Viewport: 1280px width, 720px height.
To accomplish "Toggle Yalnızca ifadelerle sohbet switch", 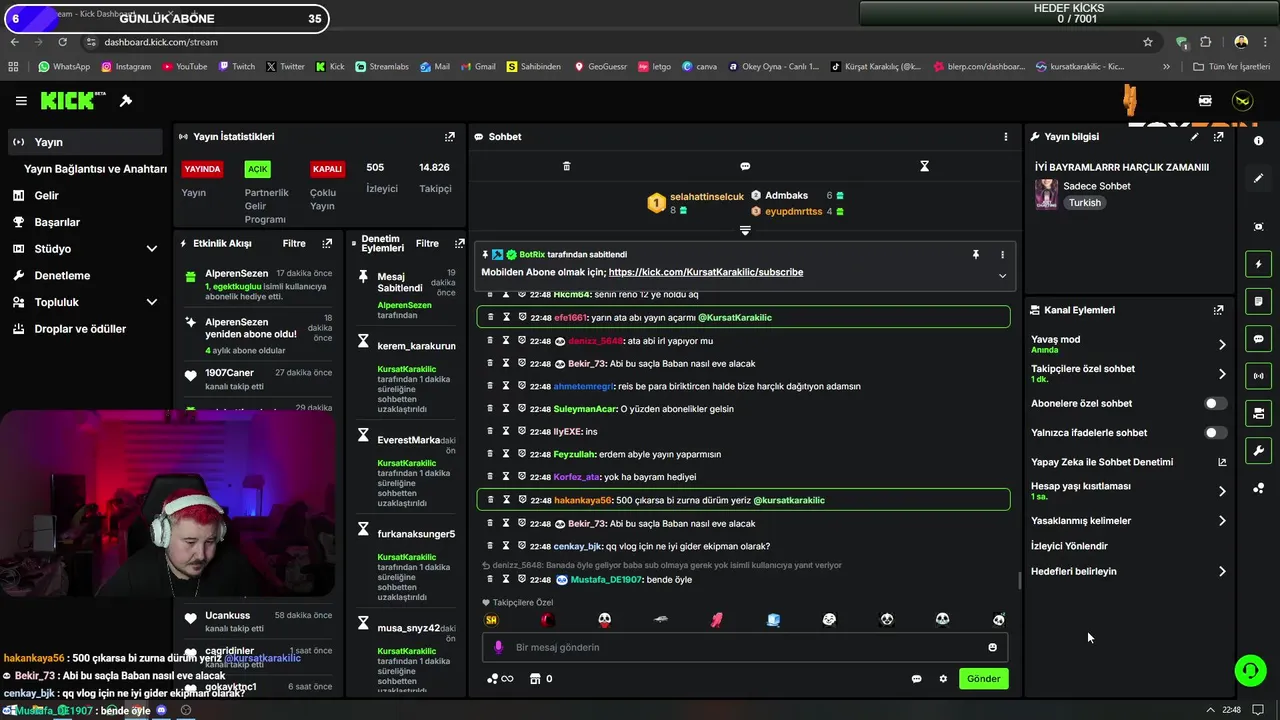I will click(1215, 433).
